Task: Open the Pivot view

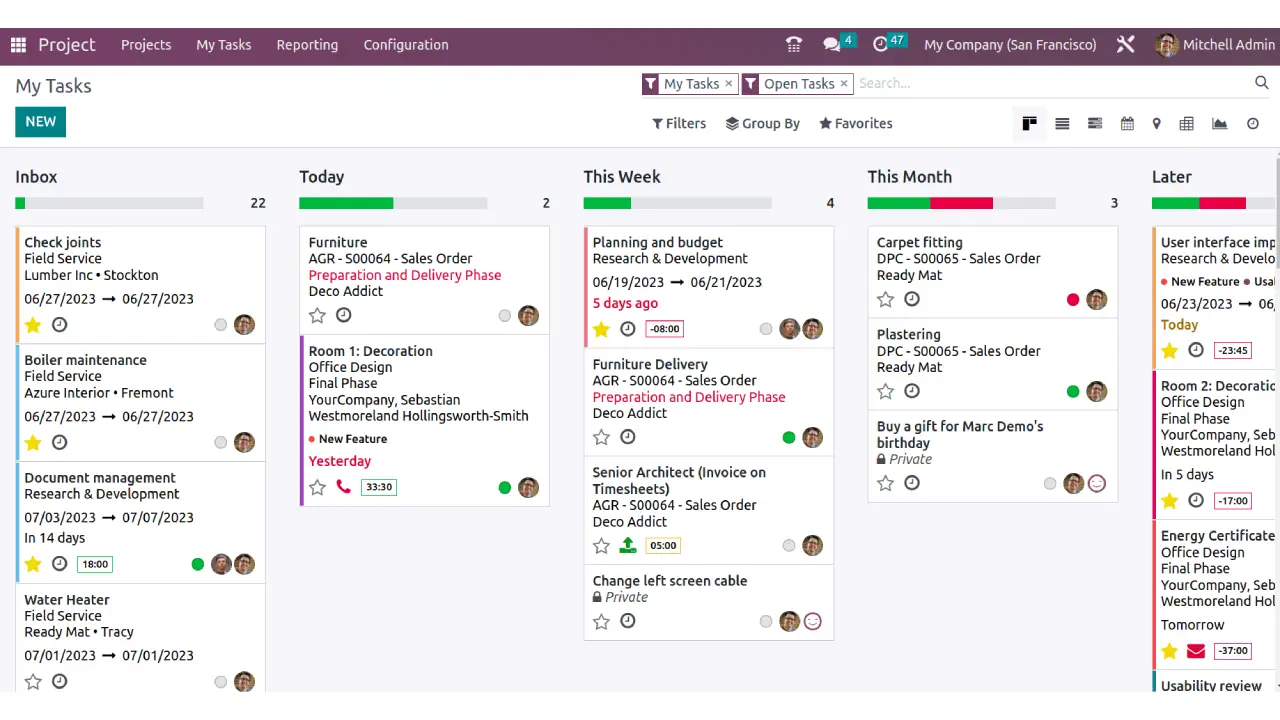Action: click(x=1186, y=123)
